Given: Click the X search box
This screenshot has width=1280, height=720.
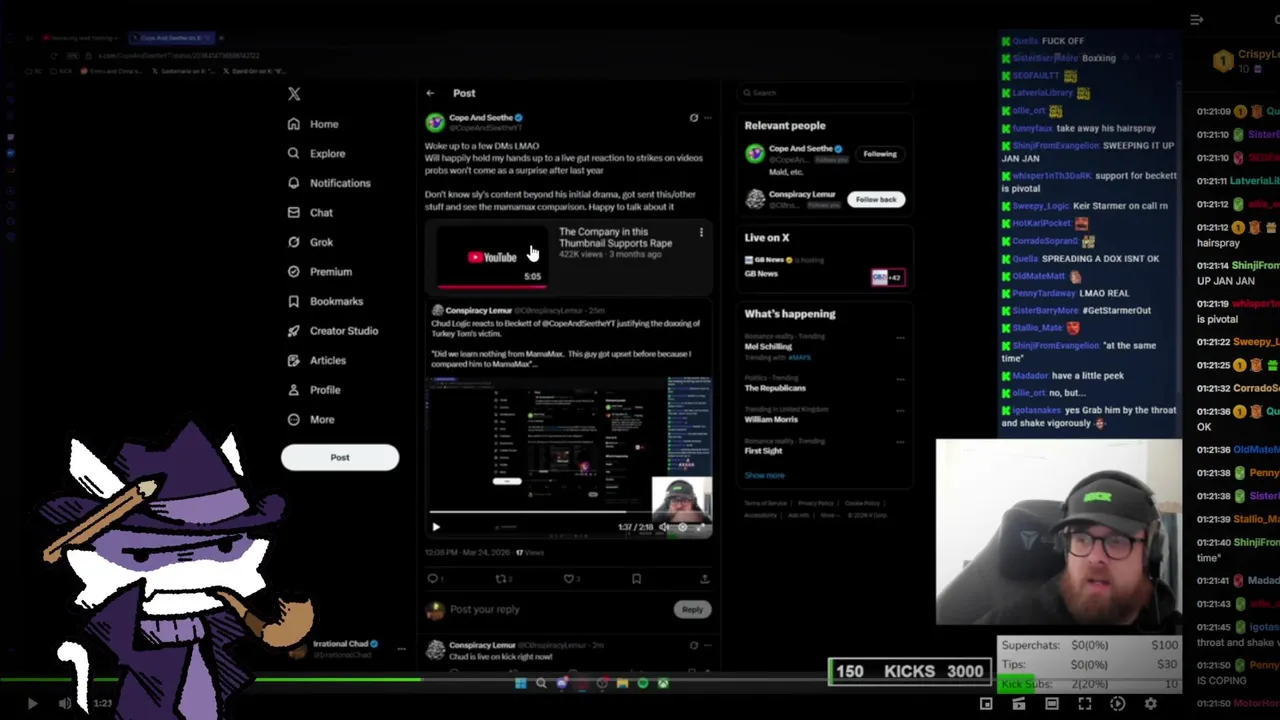Looking at the screenshot, I should pos(823,93).
